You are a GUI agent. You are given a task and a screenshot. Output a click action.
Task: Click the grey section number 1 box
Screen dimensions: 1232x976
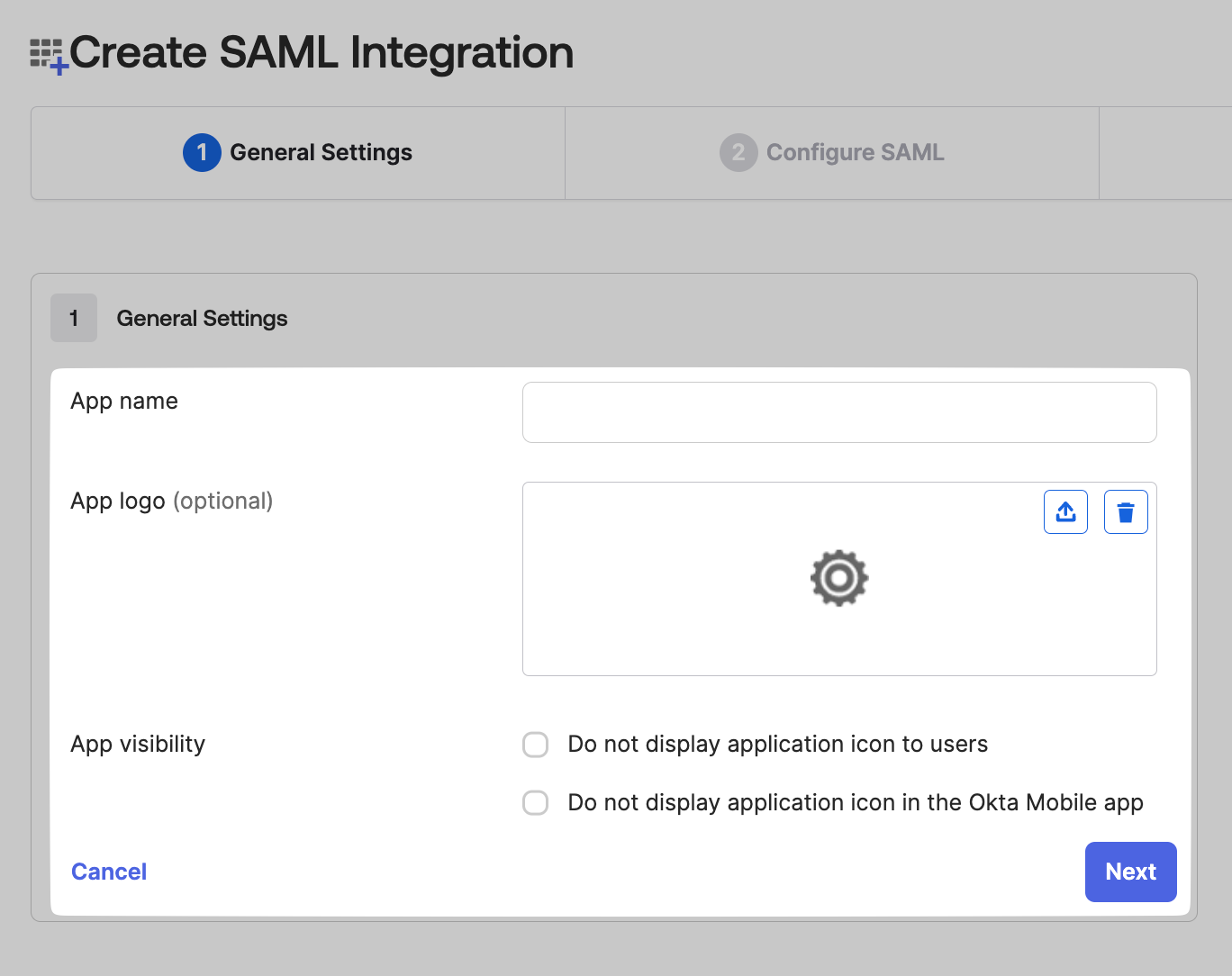74,319
